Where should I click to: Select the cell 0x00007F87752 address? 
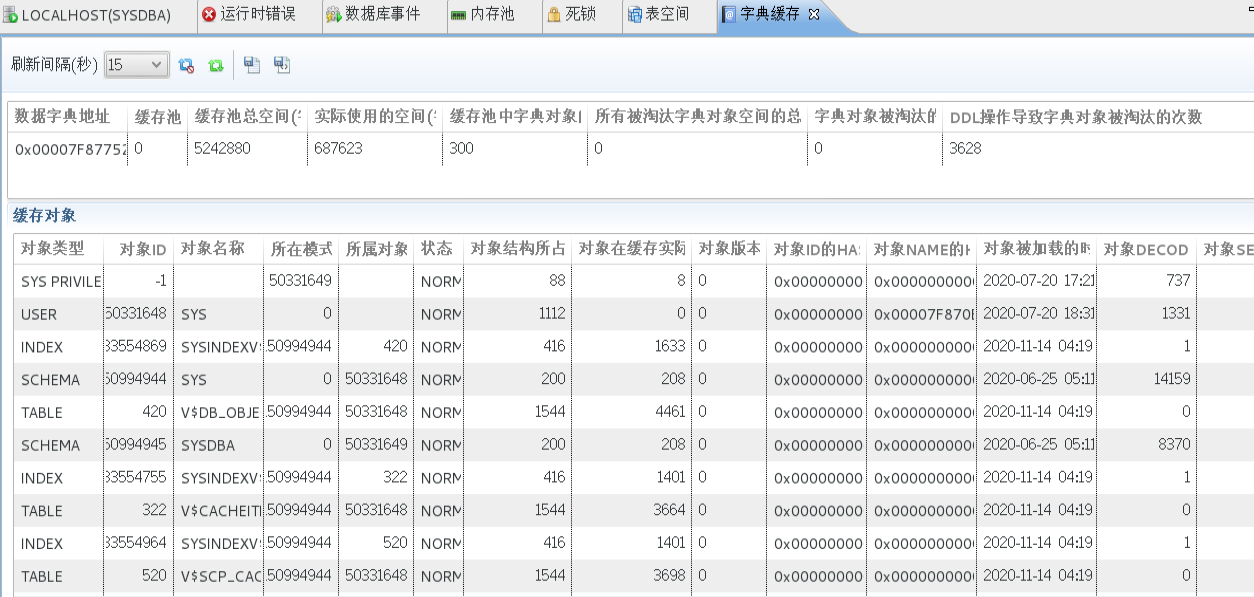pos(68,148)
